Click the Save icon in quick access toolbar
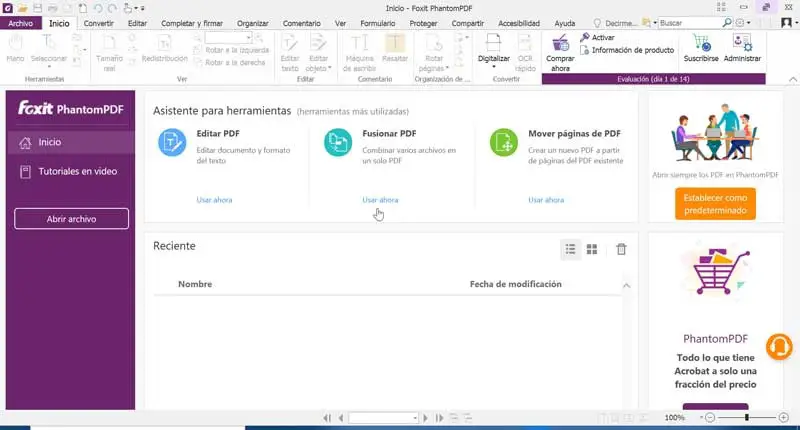Viewport: 800px width, 430px height. coord(37,8)
